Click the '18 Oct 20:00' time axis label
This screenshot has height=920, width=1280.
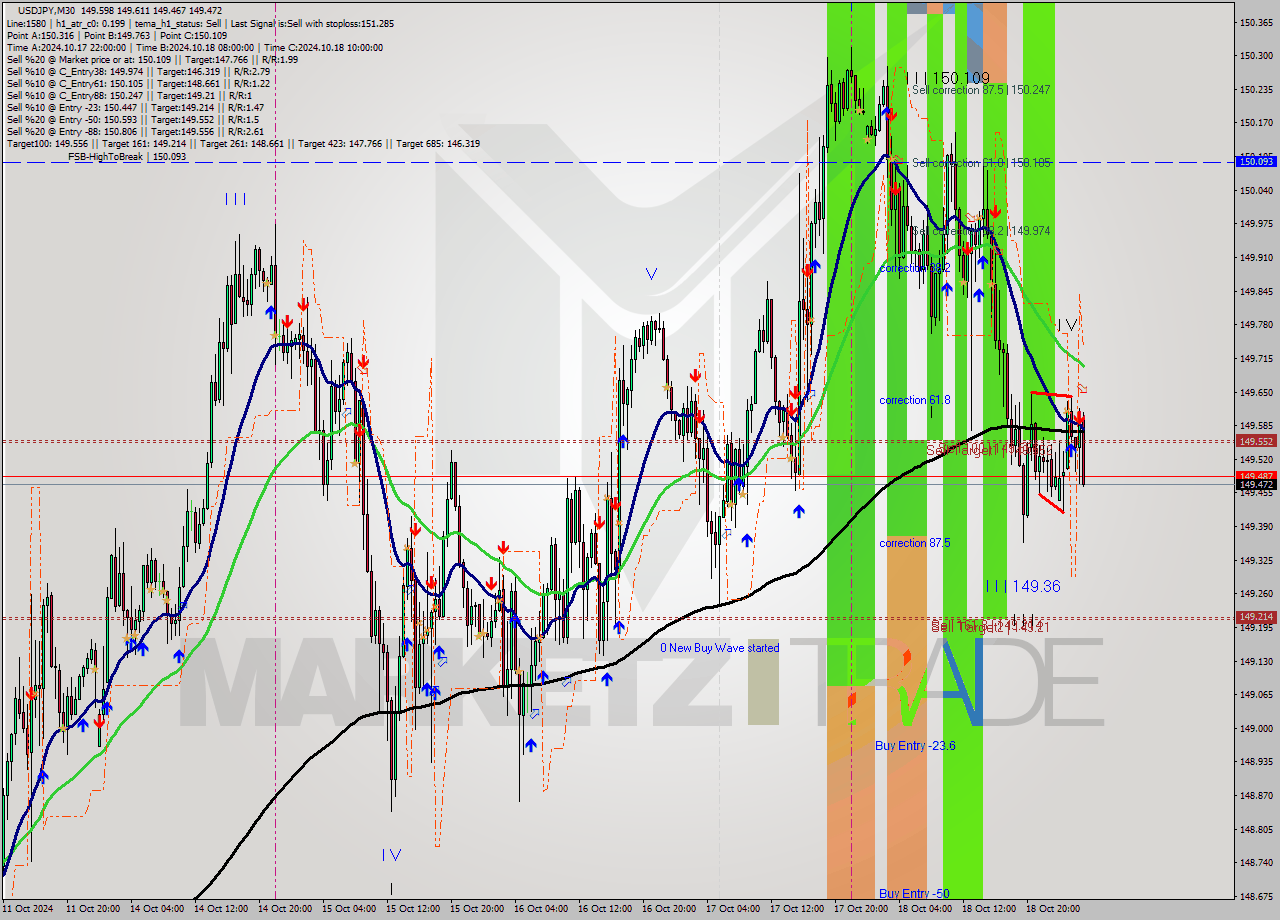(1051, 909)
